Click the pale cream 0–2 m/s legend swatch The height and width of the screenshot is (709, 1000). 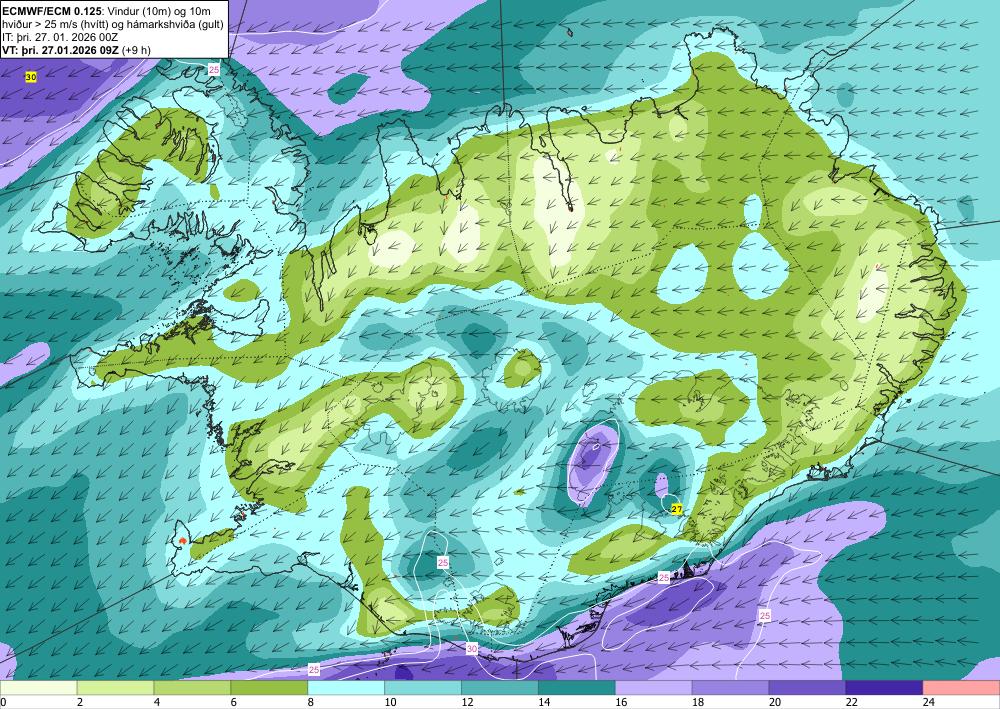click(x=38, y=688)
